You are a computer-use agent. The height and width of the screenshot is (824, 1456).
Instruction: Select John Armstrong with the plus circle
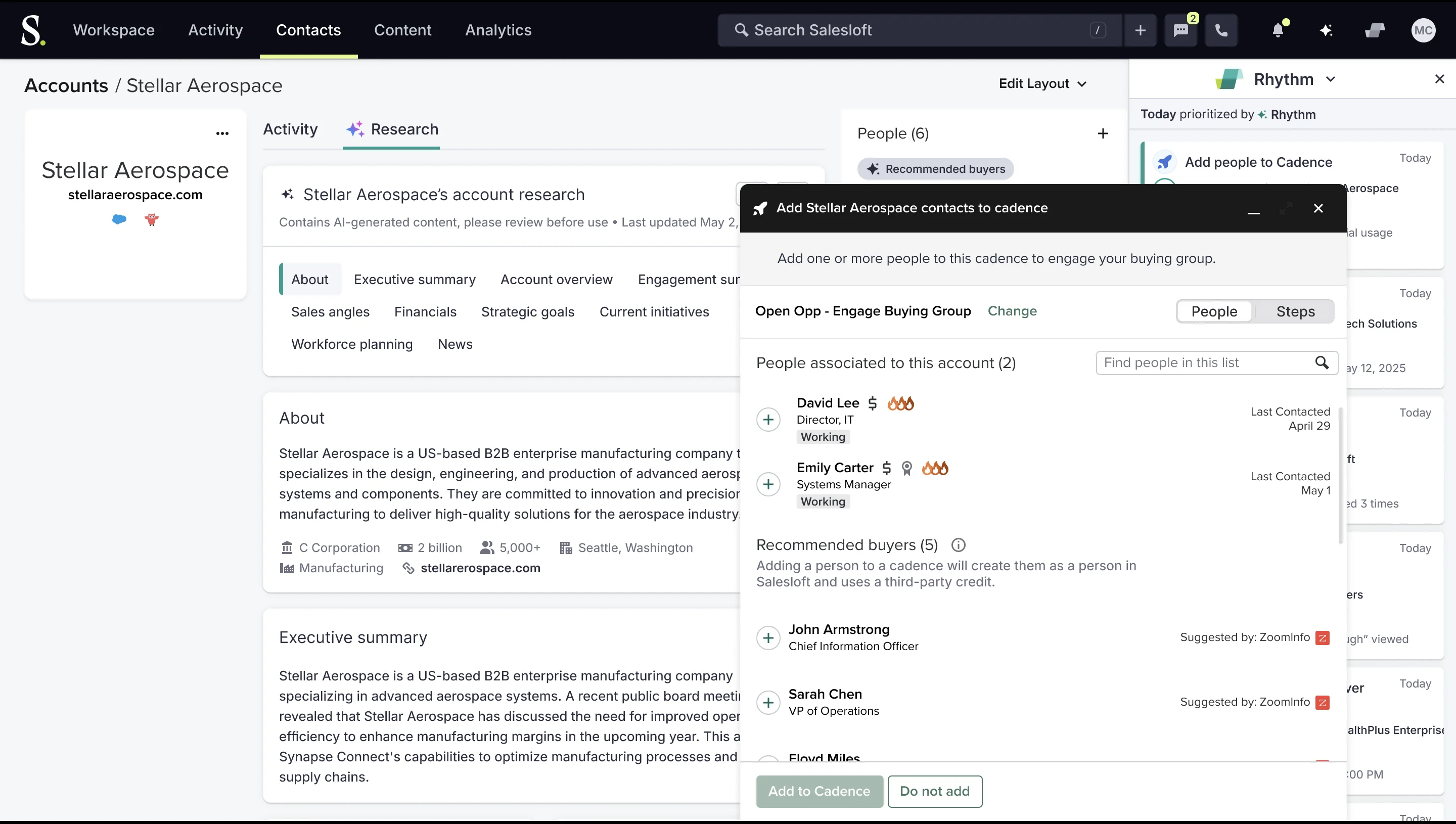tap(768, 638)
